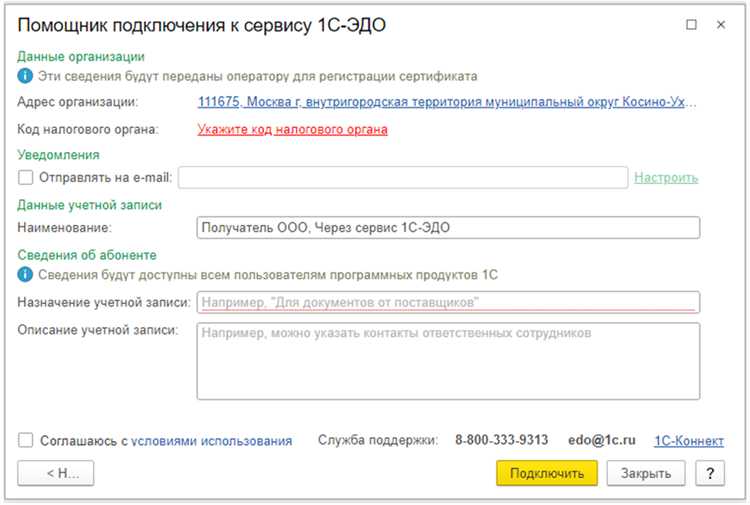Screen dimensions: 750x505
Task: Click the yellow 'Подключить' button
Action: click(x=547, y=473)
